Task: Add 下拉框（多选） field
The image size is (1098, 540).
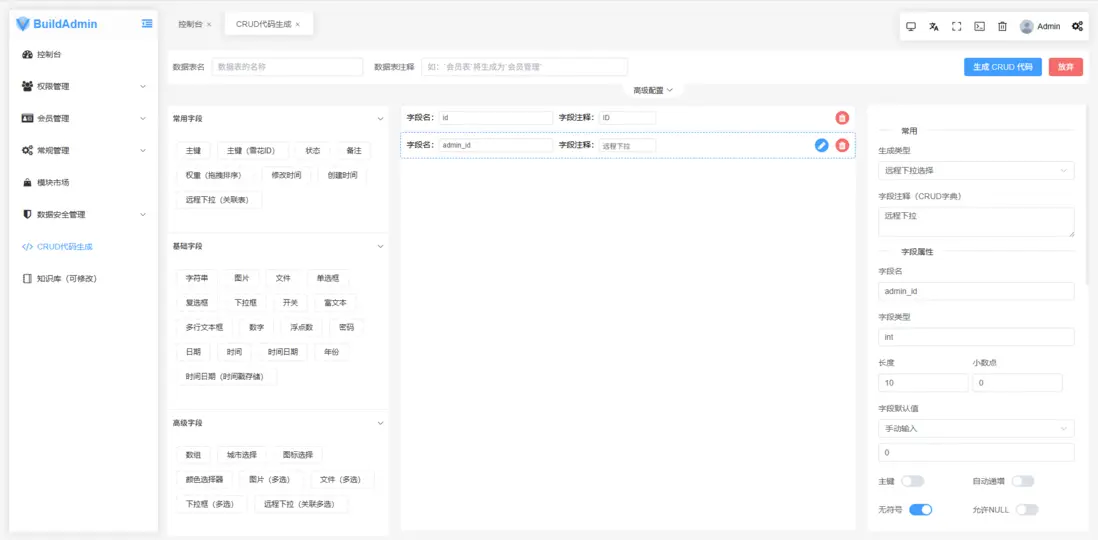Action: 210,504
